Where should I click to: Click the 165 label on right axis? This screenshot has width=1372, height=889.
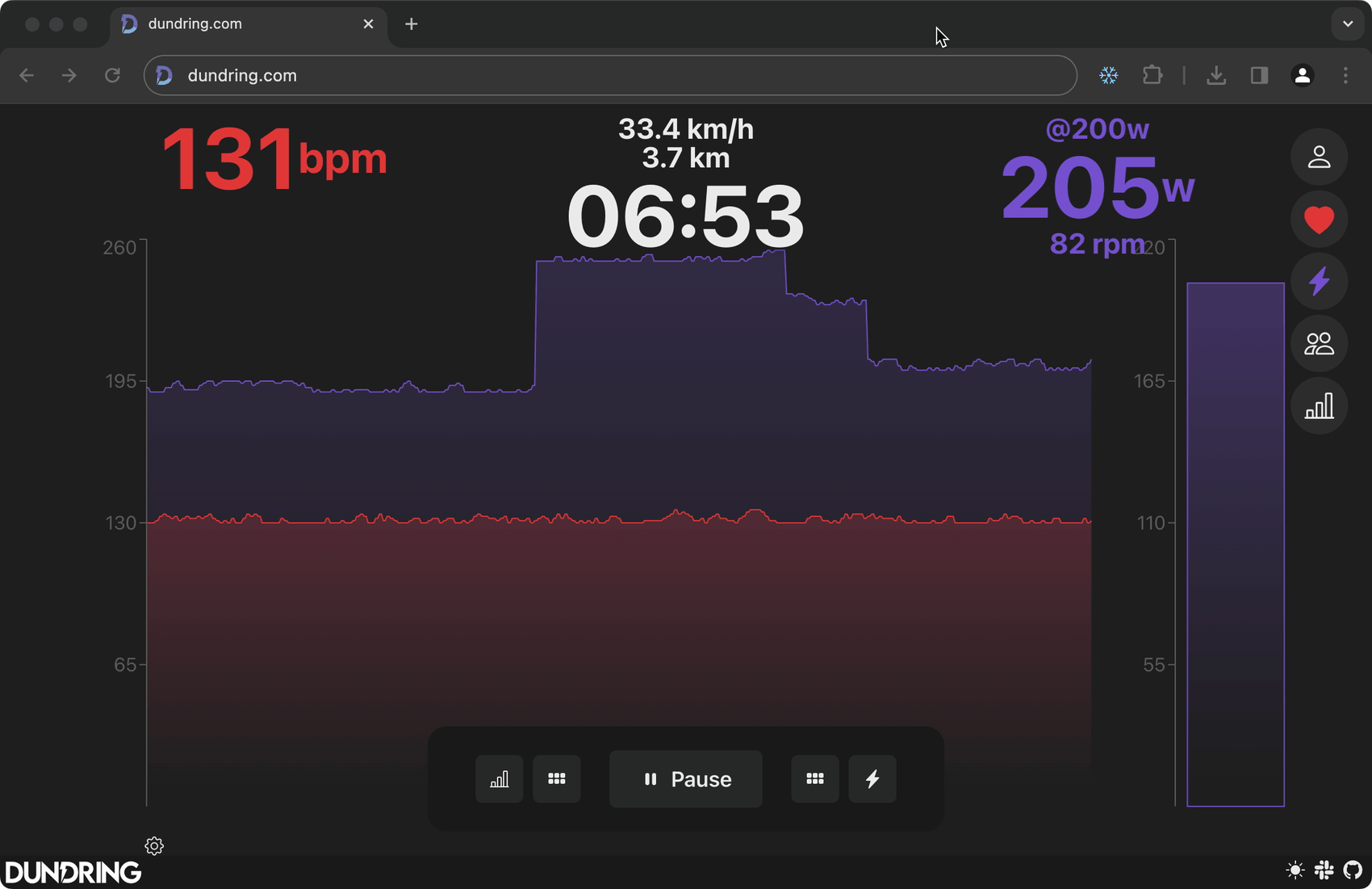pyautogui.click(x=1149, y=381)
